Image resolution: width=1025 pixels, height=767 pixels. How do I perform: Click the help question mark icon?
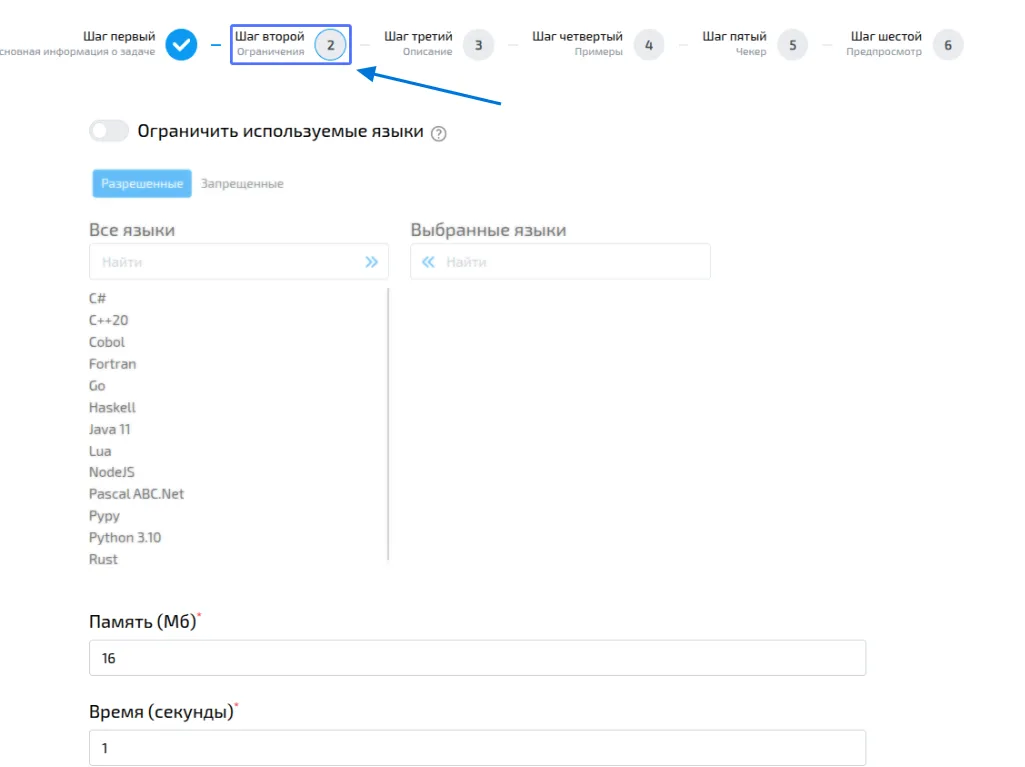pyautogui.click(x=438, y=134)
